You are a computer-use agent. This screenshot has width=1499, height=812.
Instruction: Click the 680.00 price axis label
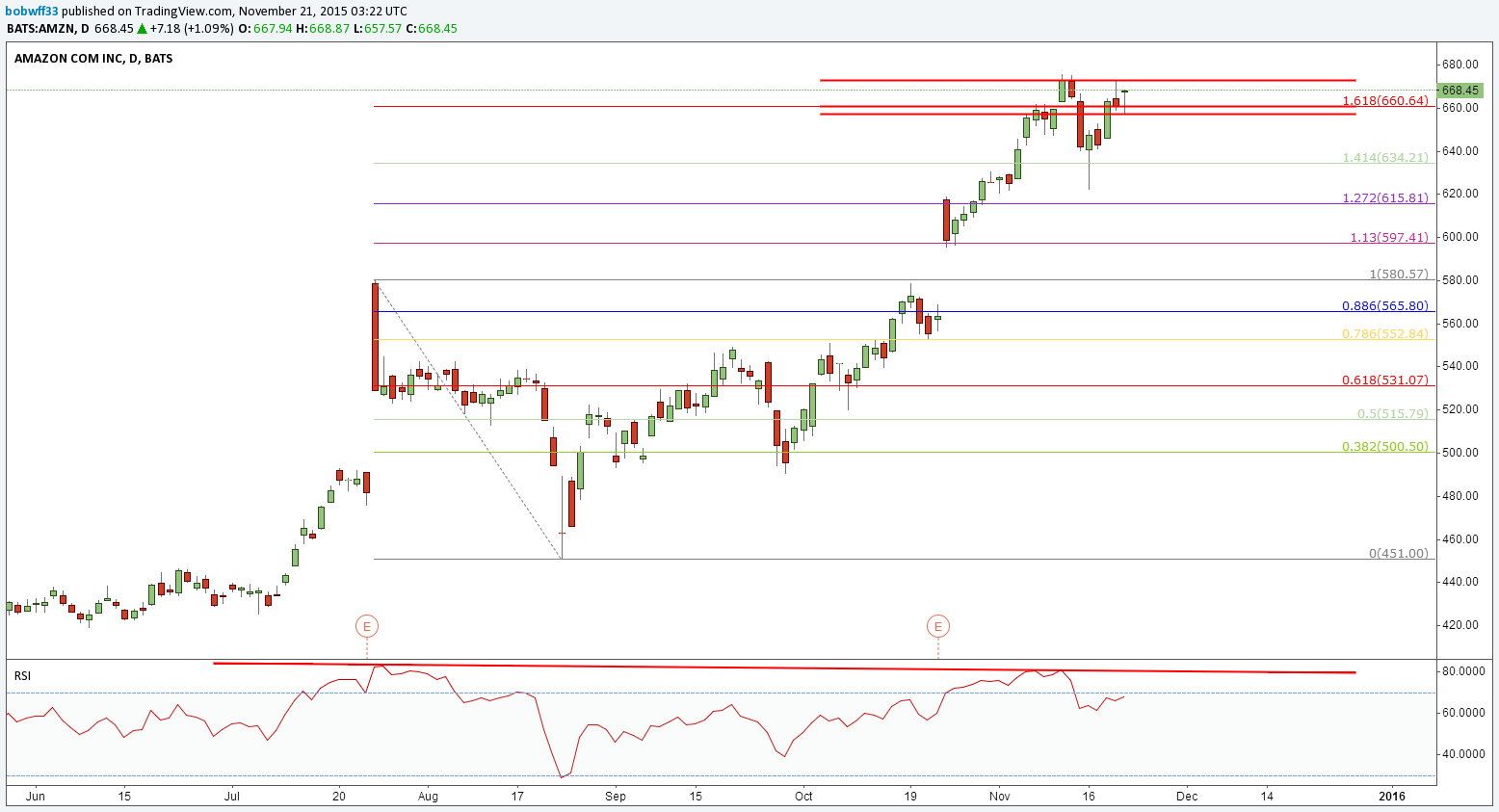click(1460, 65)
